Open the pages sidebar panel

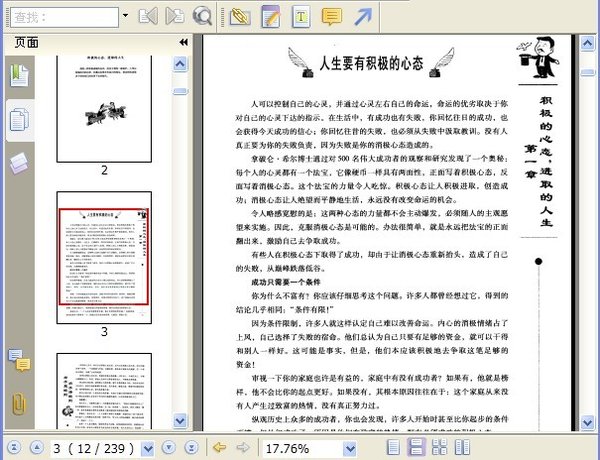tap(19, 120)
